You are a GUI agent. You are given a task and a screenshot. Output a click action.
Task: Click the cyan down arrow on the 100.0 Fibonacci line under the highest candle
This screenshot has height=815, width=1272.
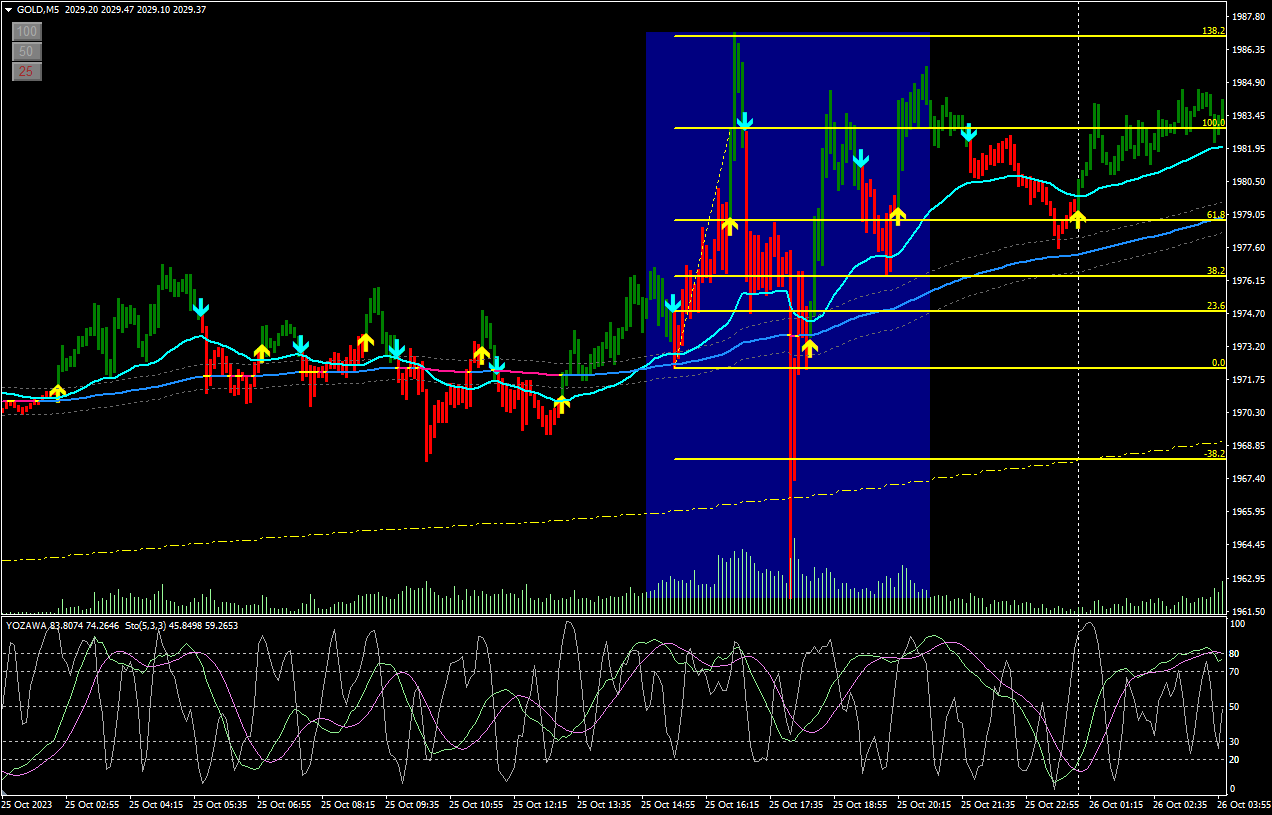[x=745, y=122]
